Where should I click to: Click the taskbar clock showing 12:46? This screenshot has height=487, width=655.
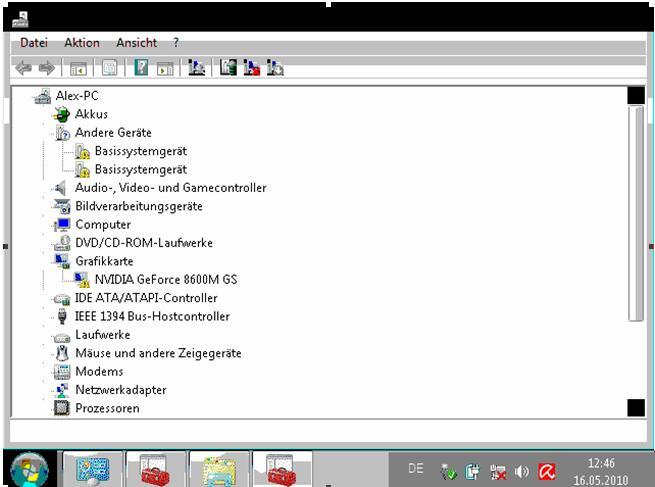click(x=601, y=463)
